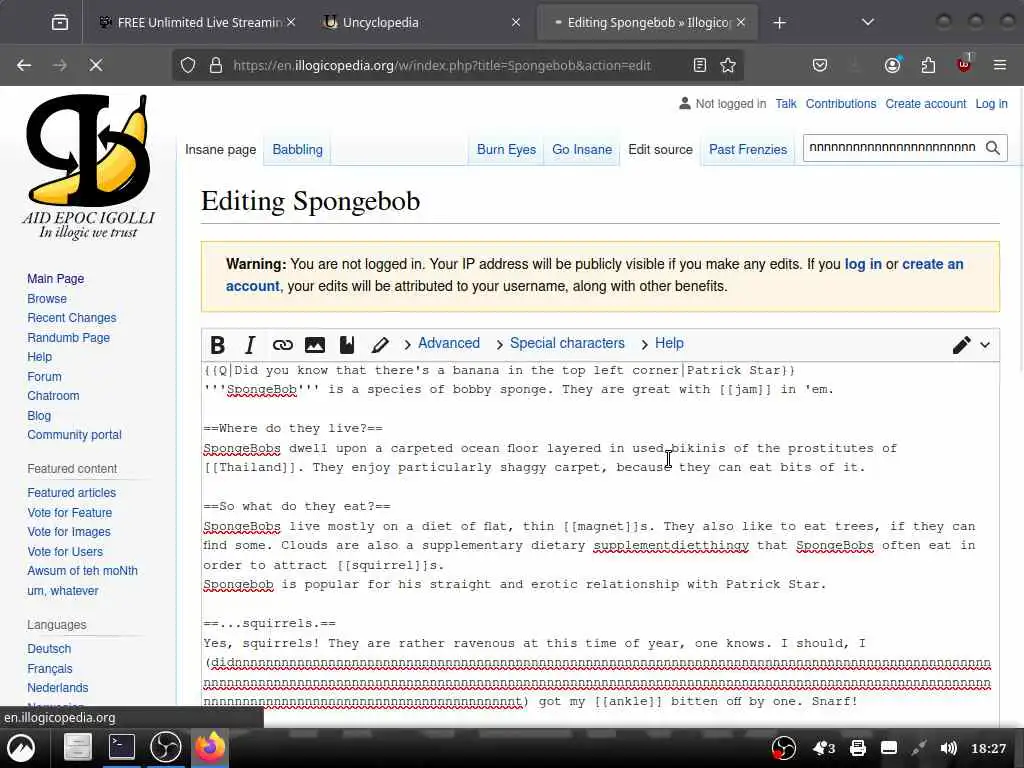This screenshot has height=768, width=1024.
Task: Switch language to Deutsch
Action: 49,648
